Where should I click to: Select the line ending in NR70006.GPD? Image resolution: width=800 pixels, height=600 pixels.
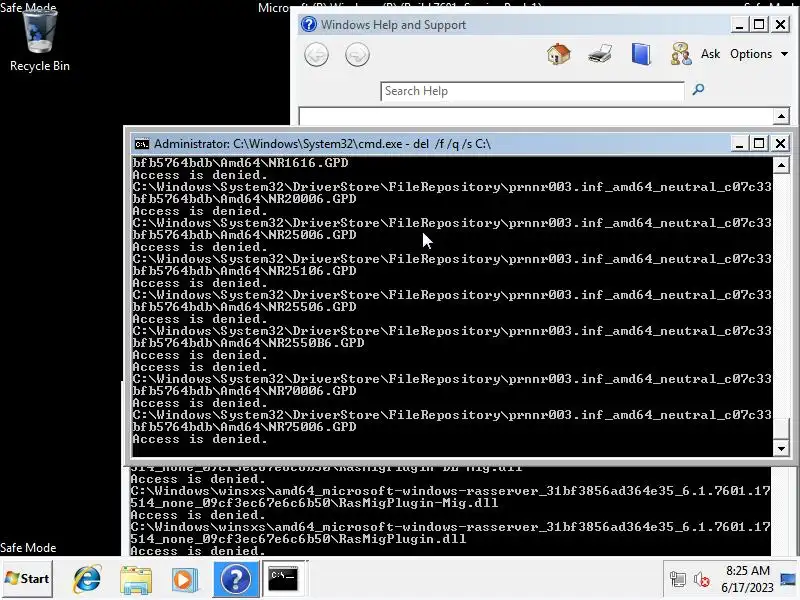pyautogui.click(x=244, y=391)
